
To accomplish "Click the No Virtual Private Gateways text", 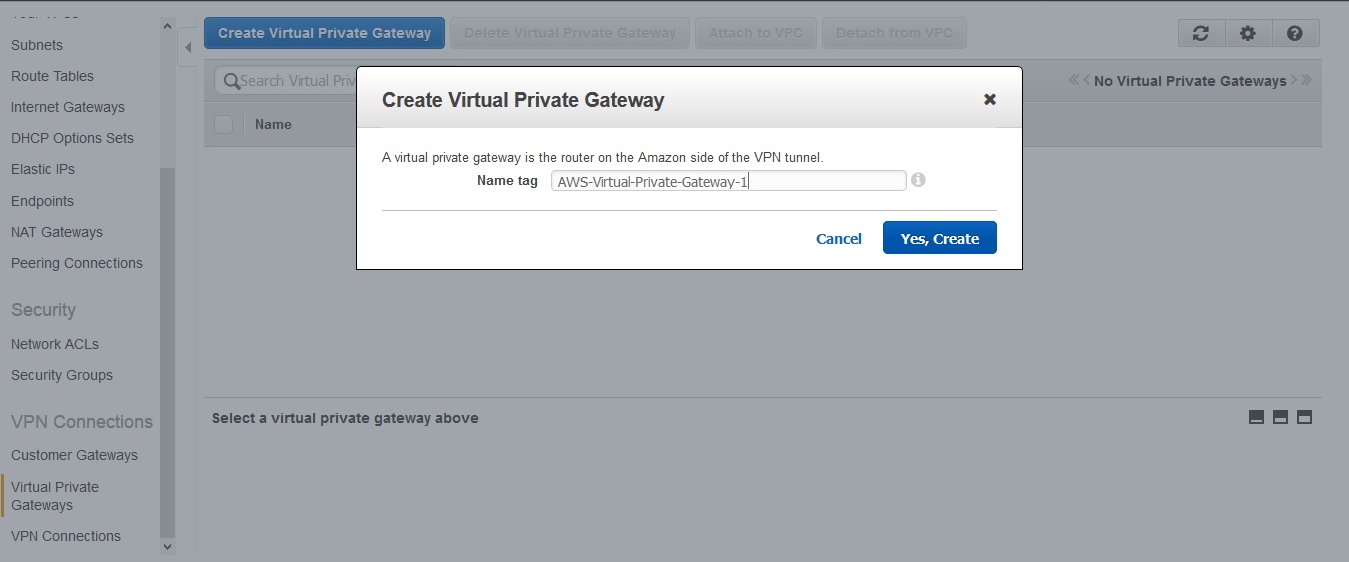I will click(1190, 81).
